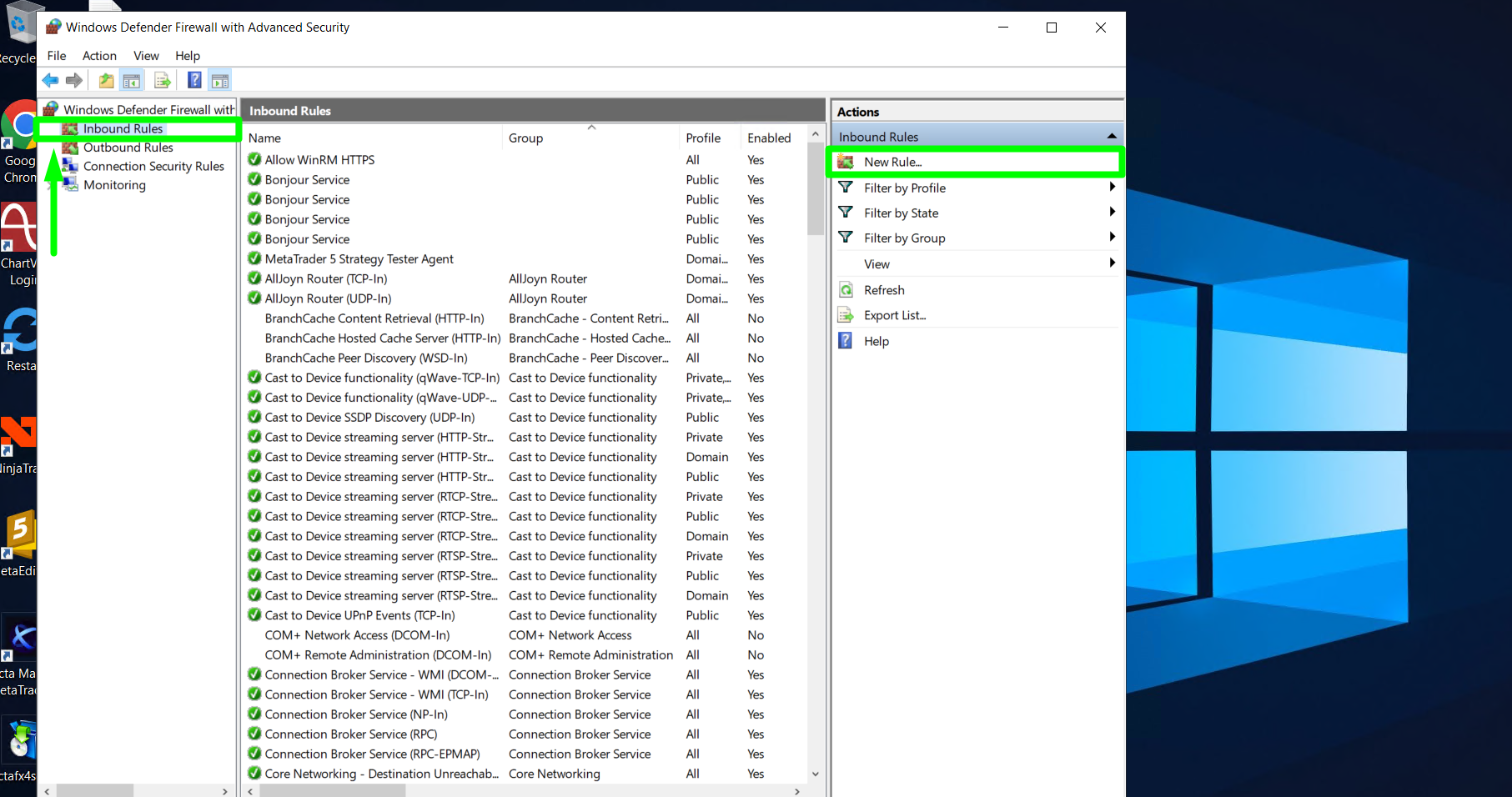Click the Monitoring tree icon
The image size is (1512, 797).
tap(70, 184)
